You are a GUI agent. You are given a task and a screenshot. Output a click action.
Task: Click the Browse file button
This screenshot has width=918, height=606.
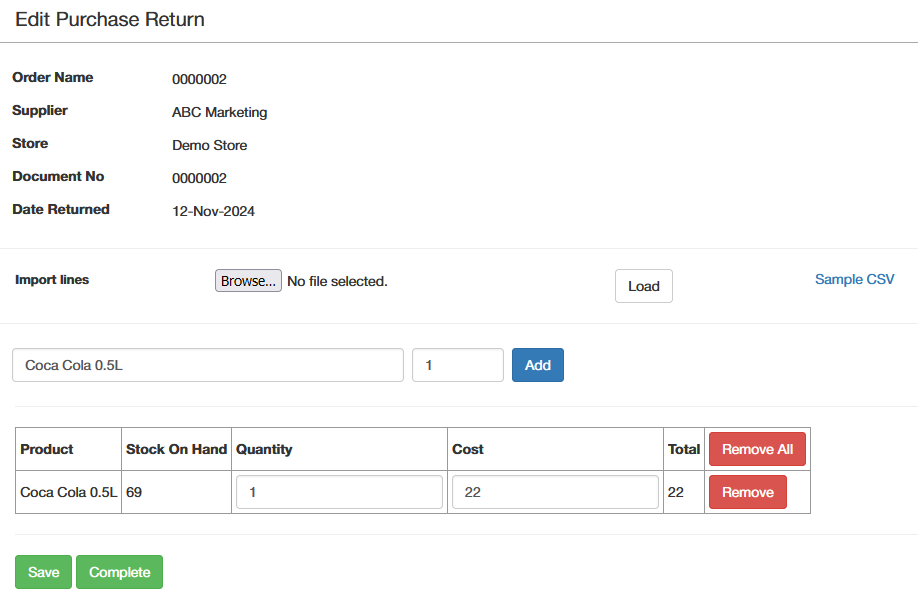click(248, 281)
